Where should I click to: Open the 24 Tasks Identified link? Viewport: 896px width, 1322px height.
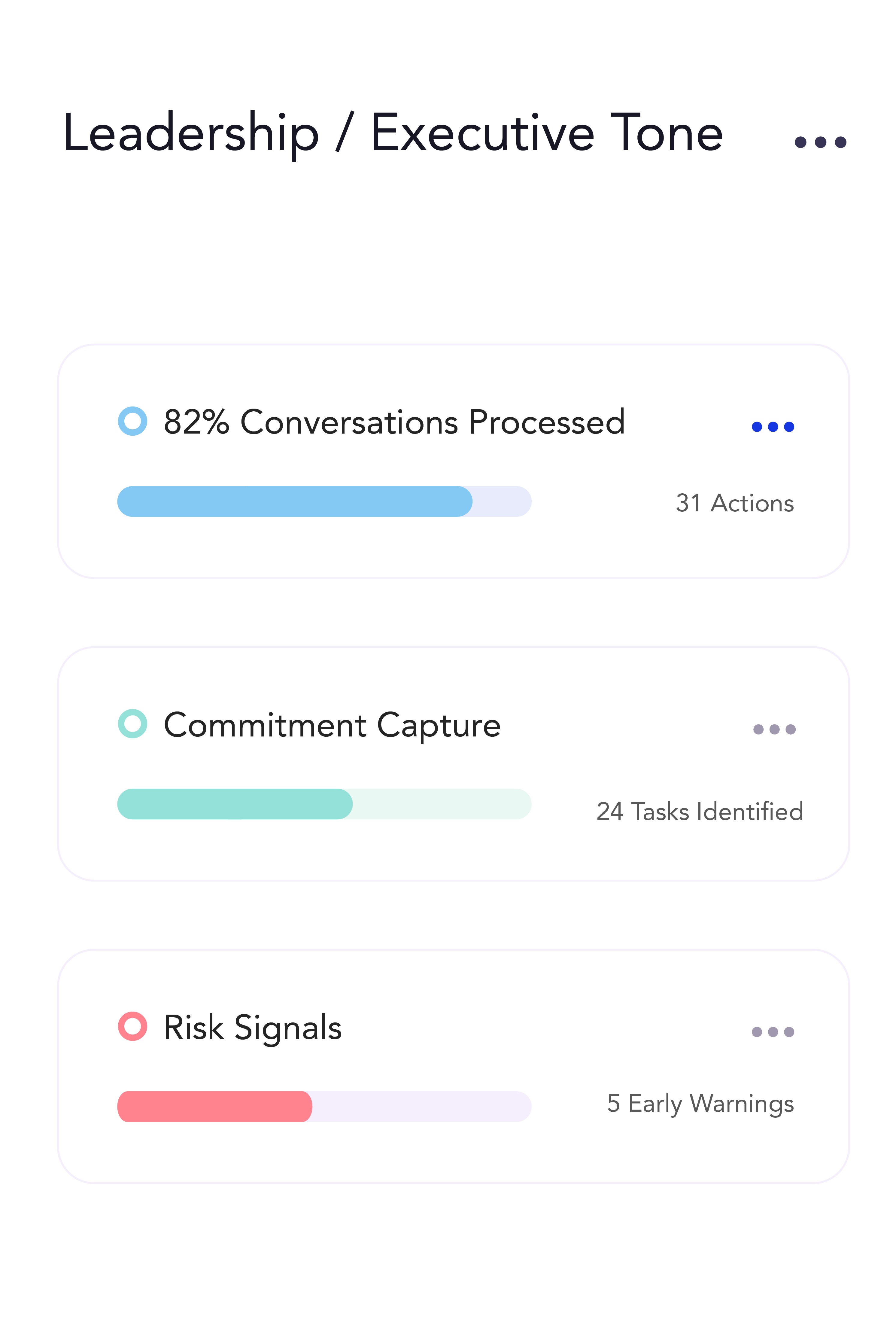[699, 812]
